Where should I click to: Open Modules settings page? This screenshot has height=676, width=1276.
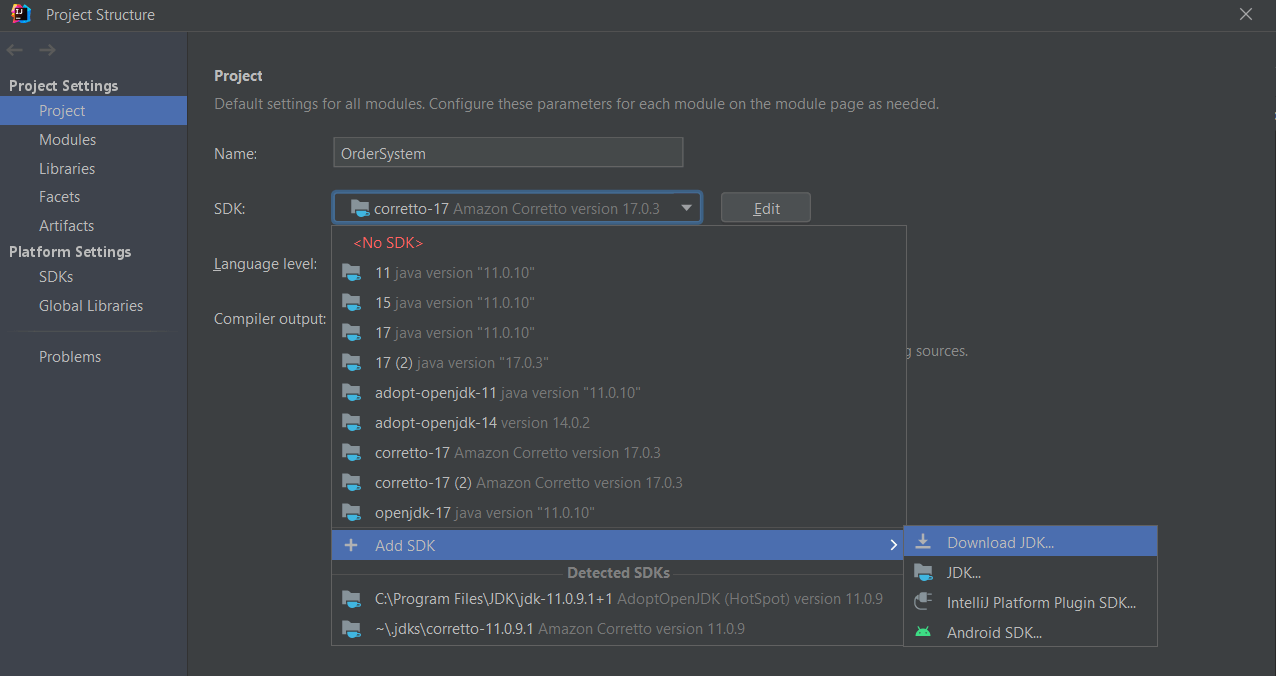point(93,139)
